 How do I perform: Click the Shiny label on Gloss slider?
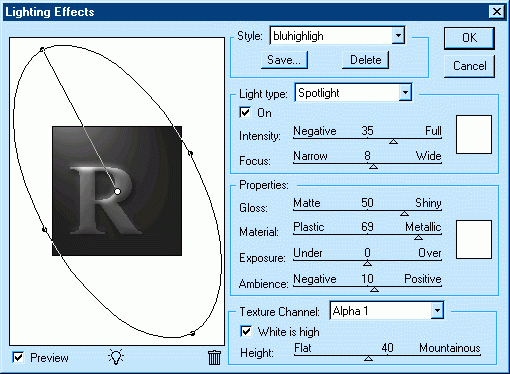pyautogui.click(x=428, y=203)
